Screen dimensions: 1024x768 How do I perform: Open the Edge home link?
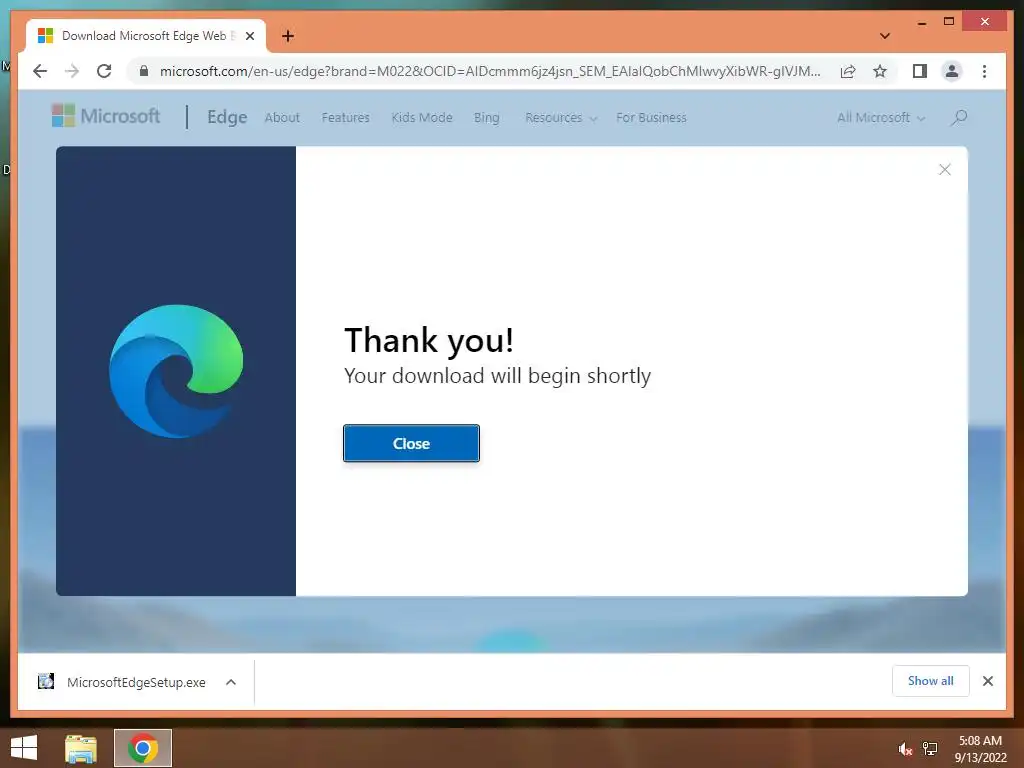[227, 117]
